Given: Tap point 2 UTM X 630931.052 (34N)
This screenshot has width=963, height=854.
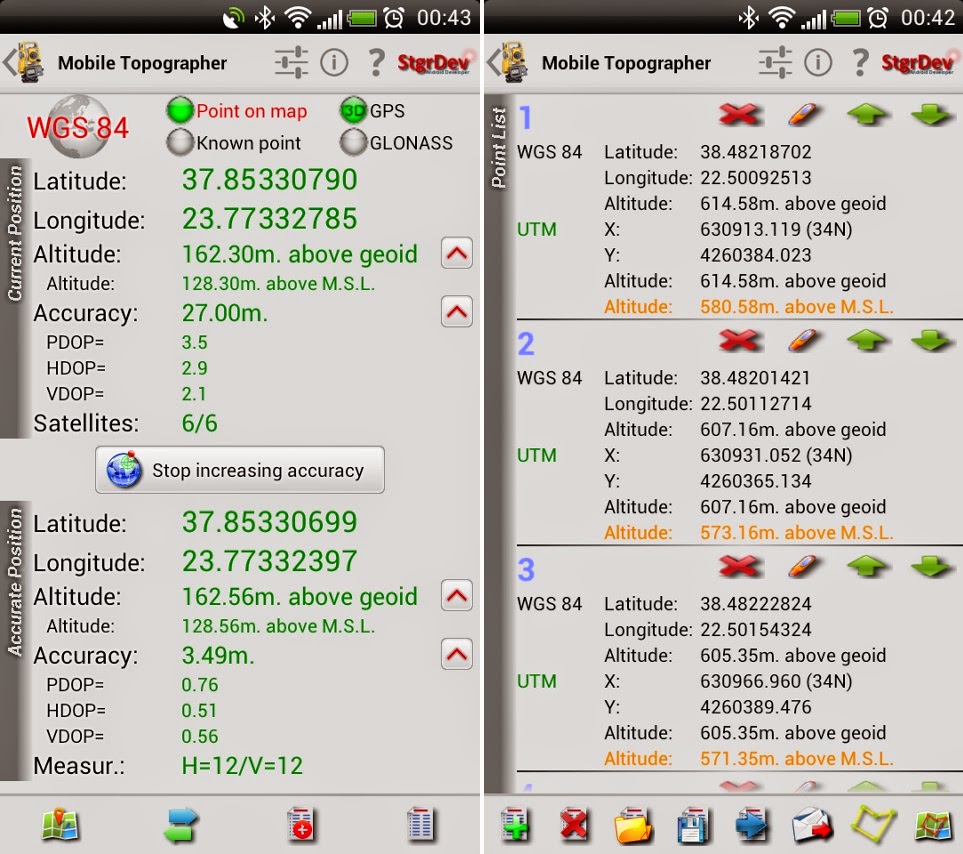Looking at the screenshot, I should 776,455.
